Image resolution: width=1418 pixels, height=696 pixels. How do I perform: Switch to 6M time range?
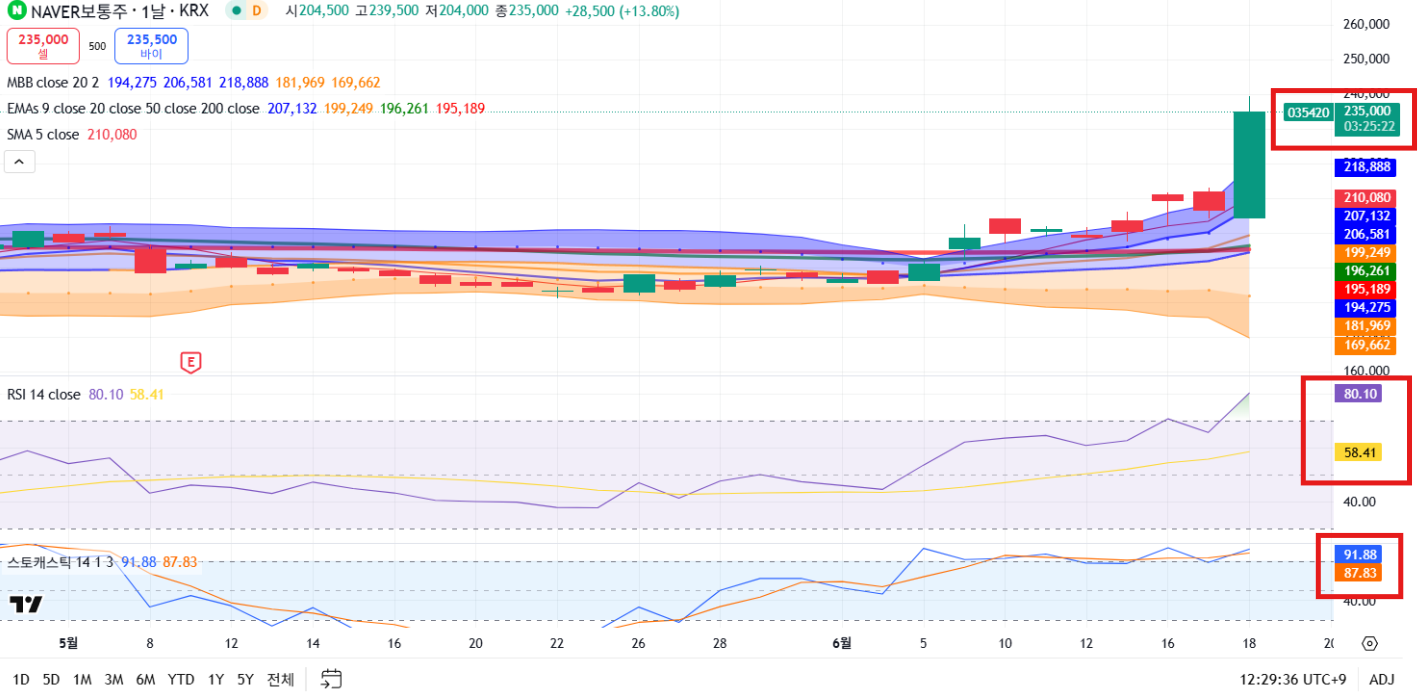[146, 680]
